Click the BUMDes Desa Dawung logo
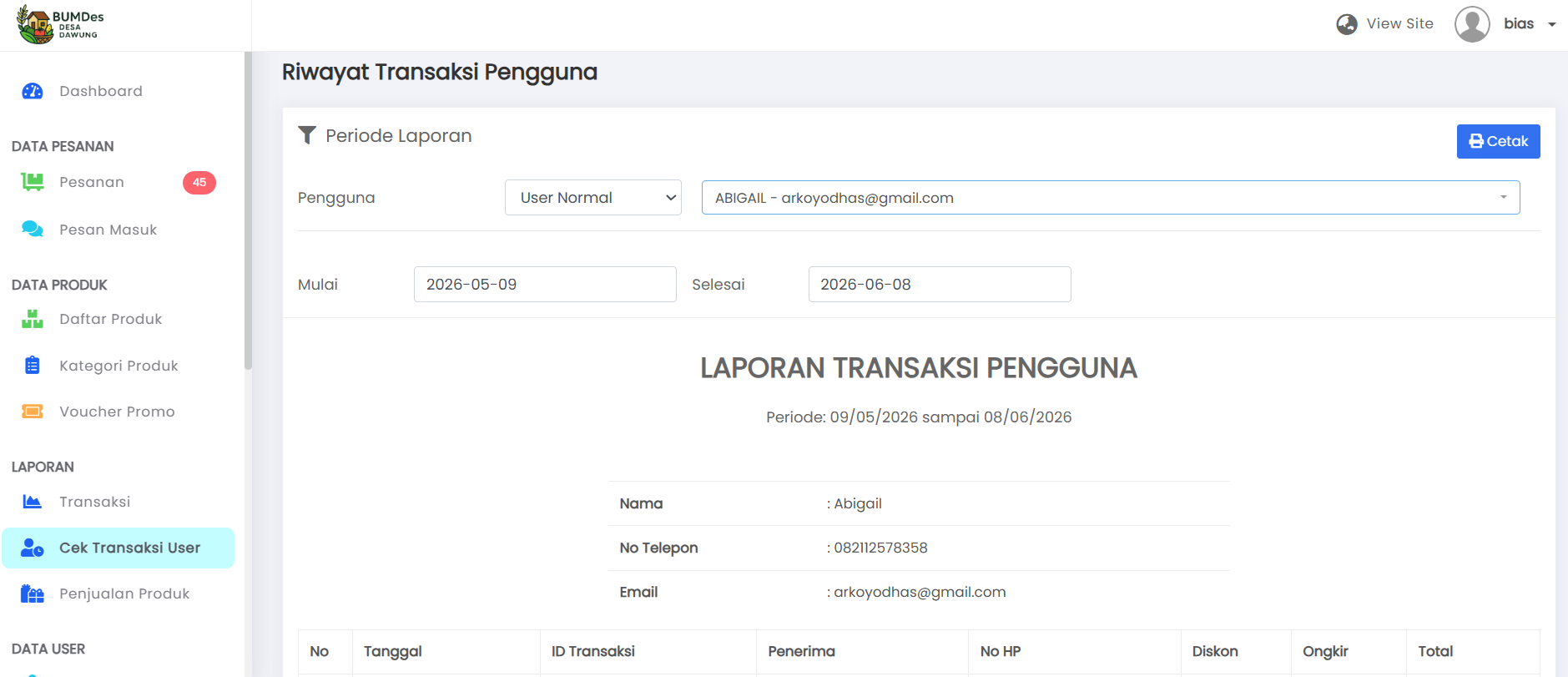The height and width of the screenshot is (677, 1568). [x=60, y=24]
